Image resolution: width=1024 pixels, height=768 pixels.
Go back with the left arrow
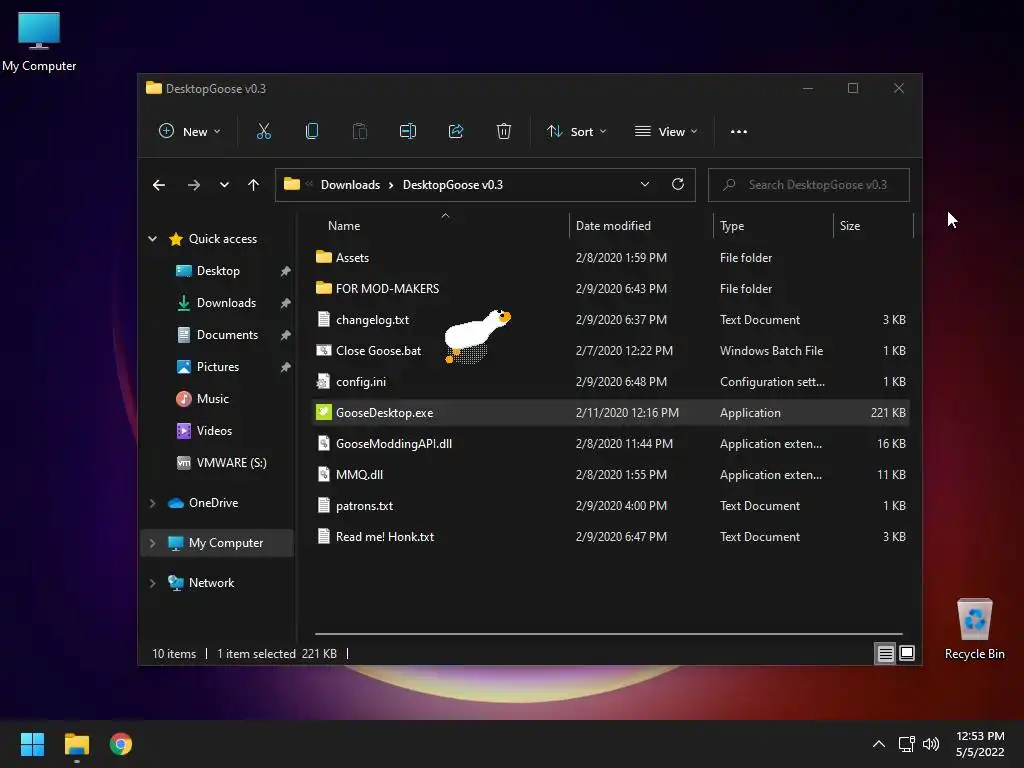tap(159, 185)
